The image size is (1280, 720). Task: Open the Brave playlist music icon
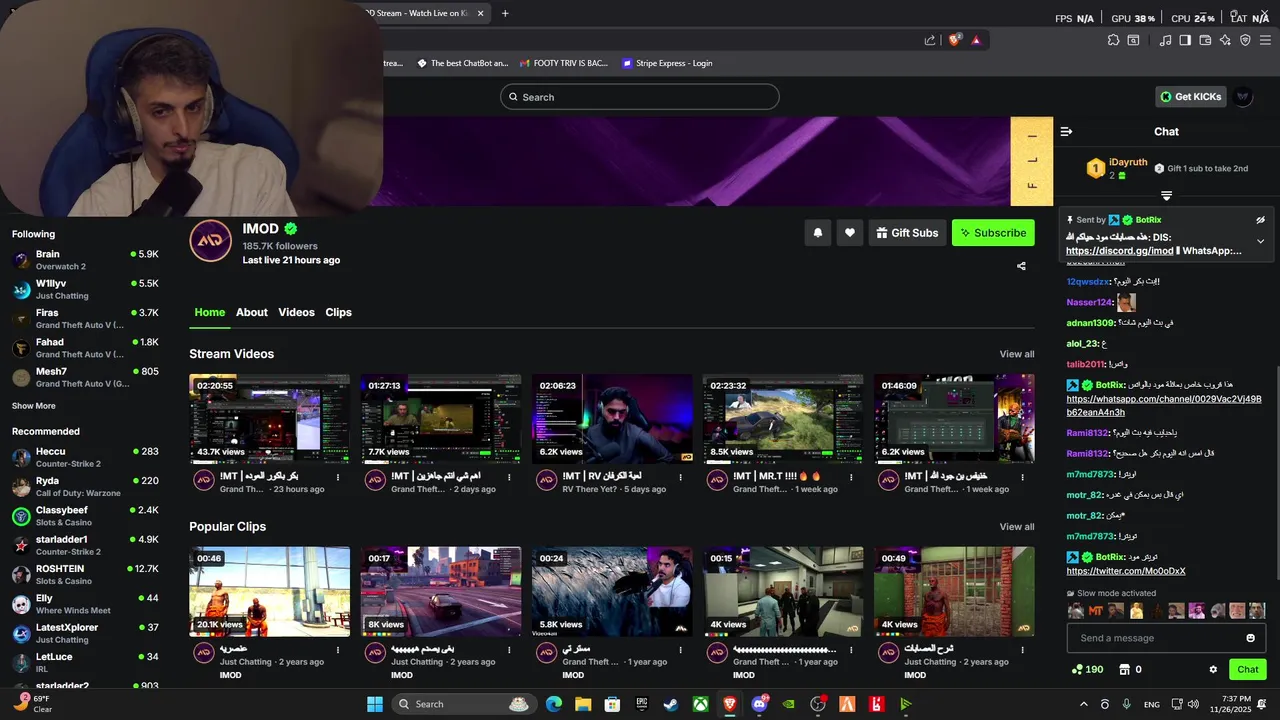(1165, 40)
